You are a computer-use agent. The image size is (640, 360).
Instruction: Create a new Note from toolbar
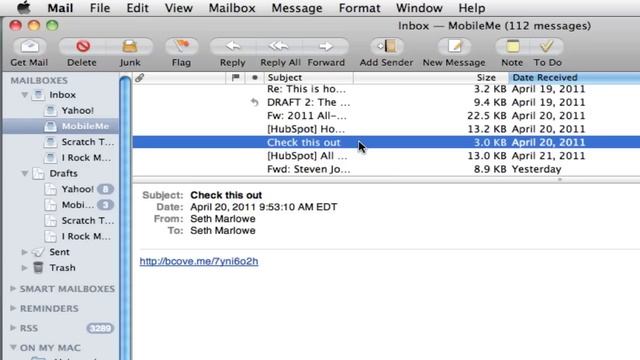pyautogui.click(x=513, y=46)
